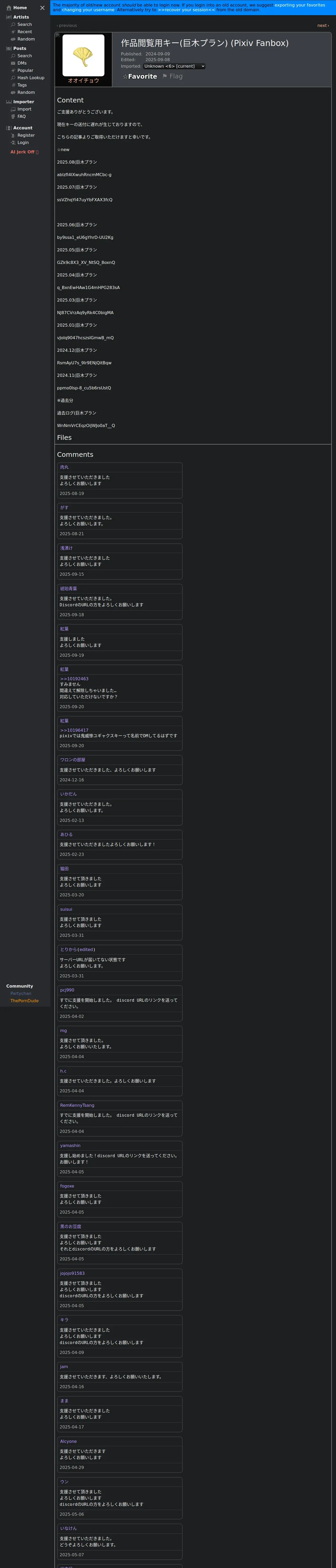The height and width of the screenshot is (1568, 336).
Task: Click the 'recover your session' link
Action: tap(187, 10)
